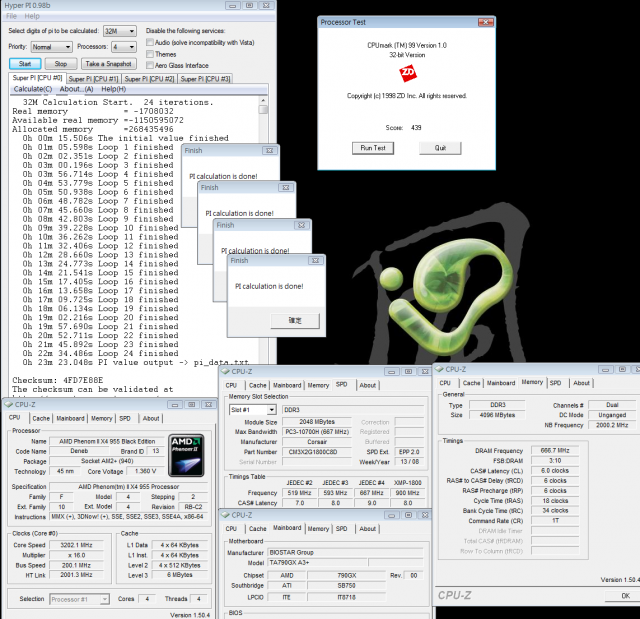Image resolution: width=640 pixels, height=619 pixels.
Task: Click OK in CPU-Z Memory window
Action: click(625, 596)
